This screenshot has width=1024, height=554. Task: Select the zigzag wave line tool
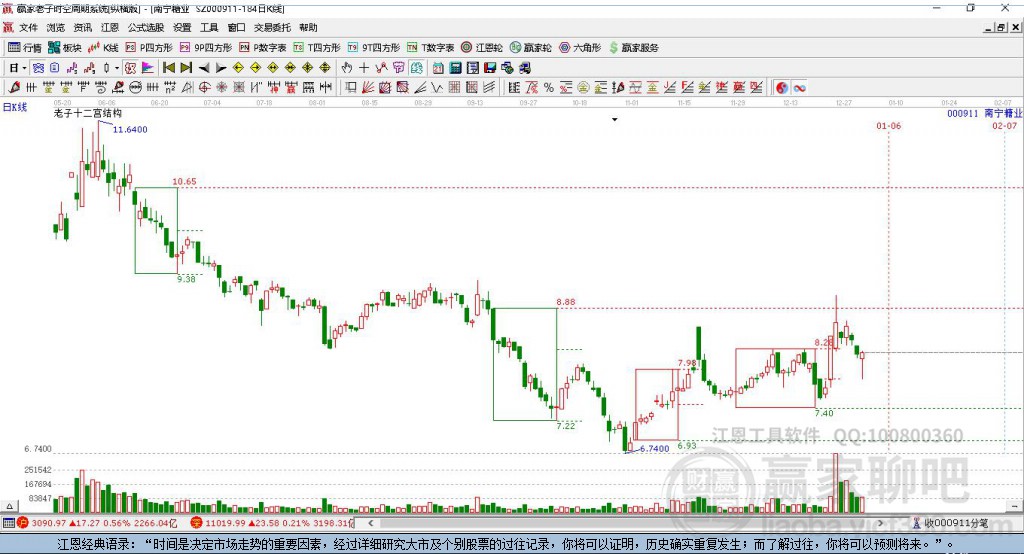(437, 88)
